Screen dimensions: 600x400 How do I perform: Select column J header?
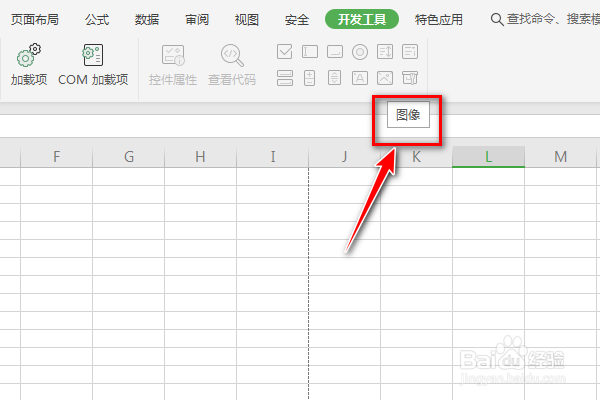coord(344,157)
